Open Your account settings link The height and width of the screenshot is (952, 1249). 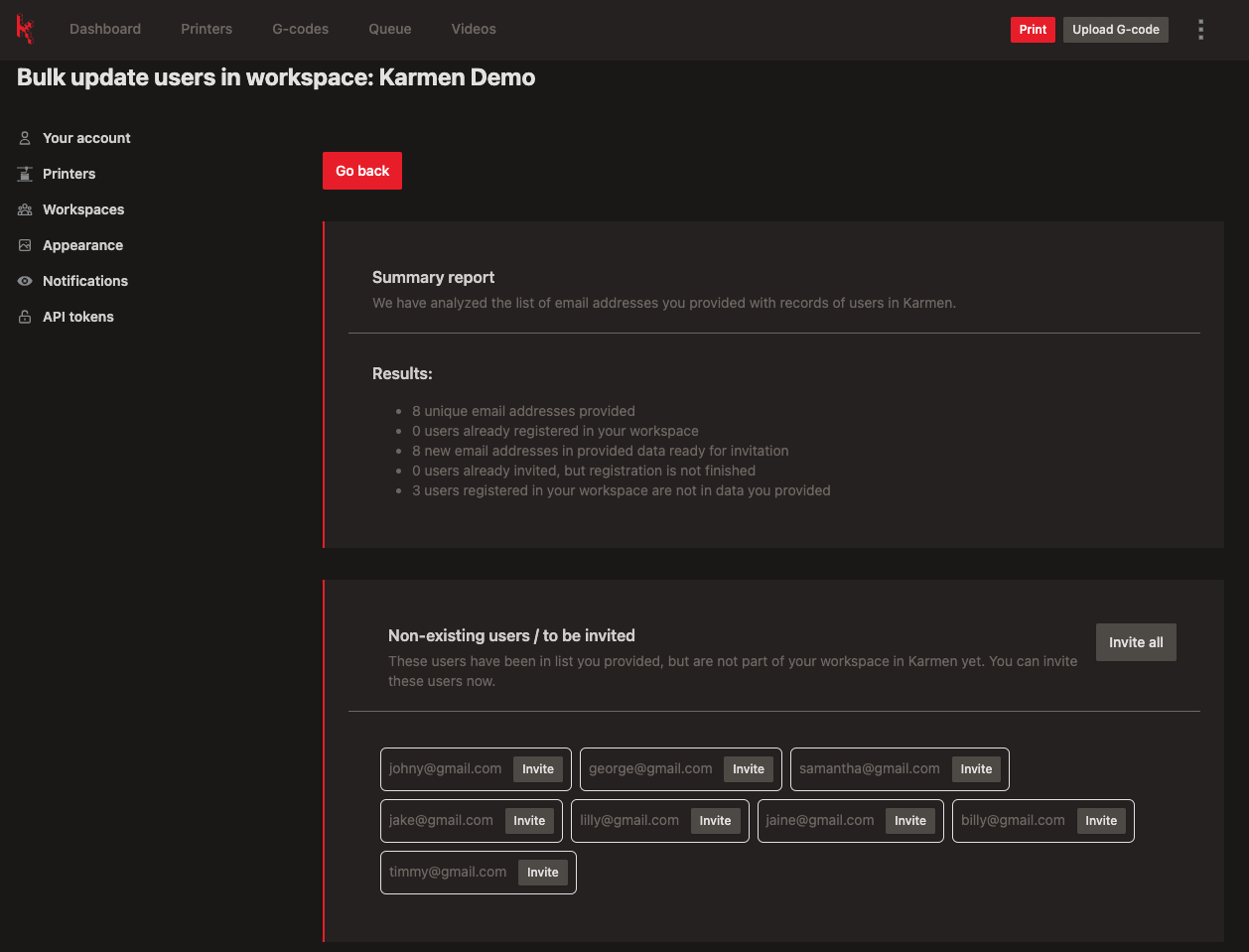[86, 138]
